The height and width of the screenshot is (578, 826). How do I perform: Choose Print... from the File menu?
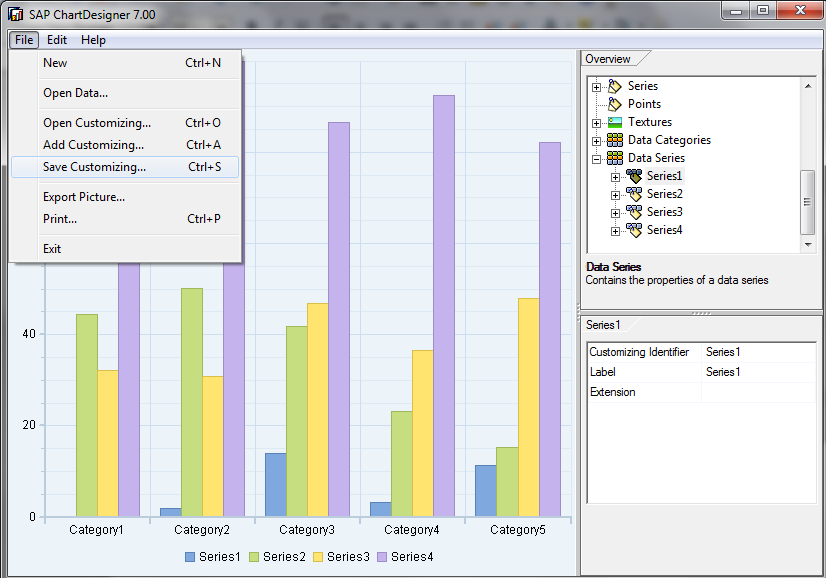click(125, 219)
